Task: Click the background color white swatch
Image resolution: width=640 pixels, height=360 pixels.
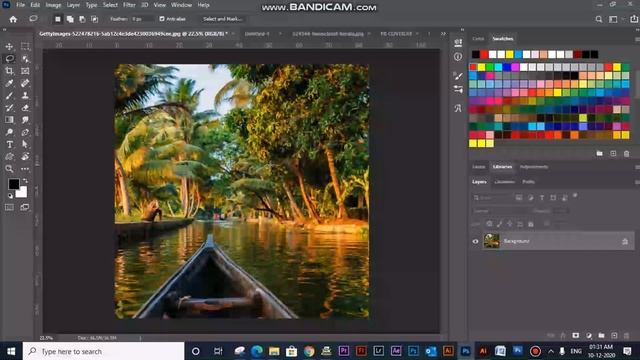Action: coord(22,192)
